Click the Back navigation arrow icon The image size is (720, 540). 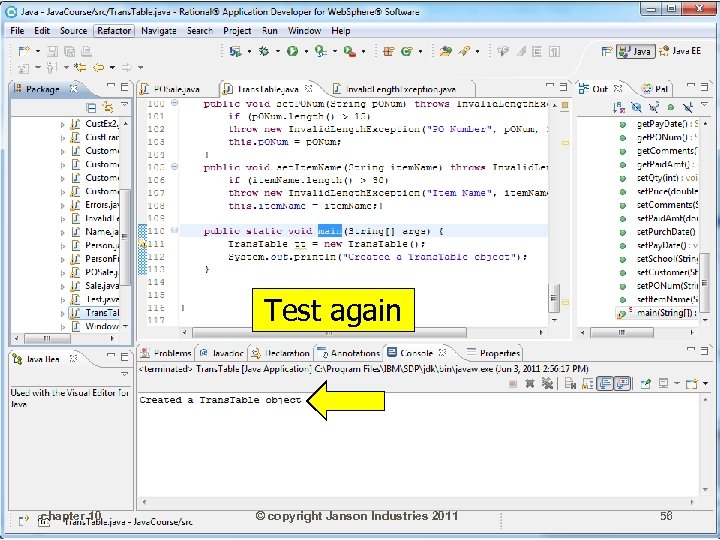[98, 68]
